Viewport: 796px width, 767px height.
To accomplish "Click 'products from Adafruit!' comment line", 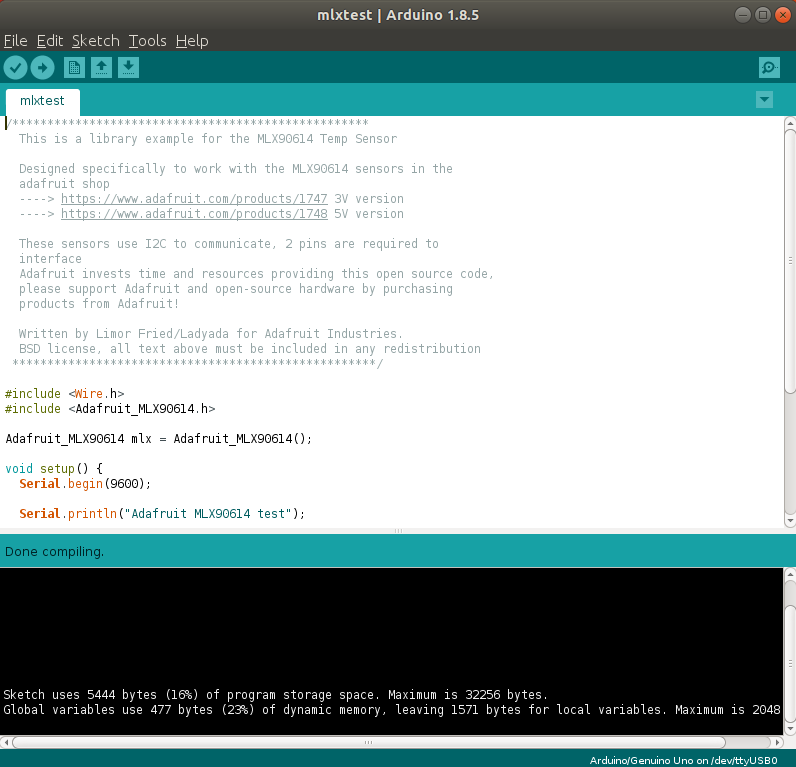I will tap(99, 304).
